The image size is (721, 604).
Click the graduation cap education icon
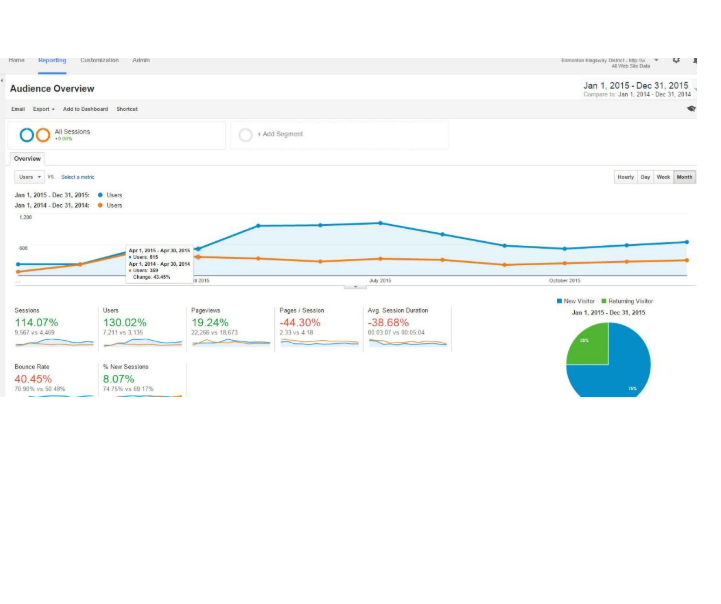[x=691, y=109]
